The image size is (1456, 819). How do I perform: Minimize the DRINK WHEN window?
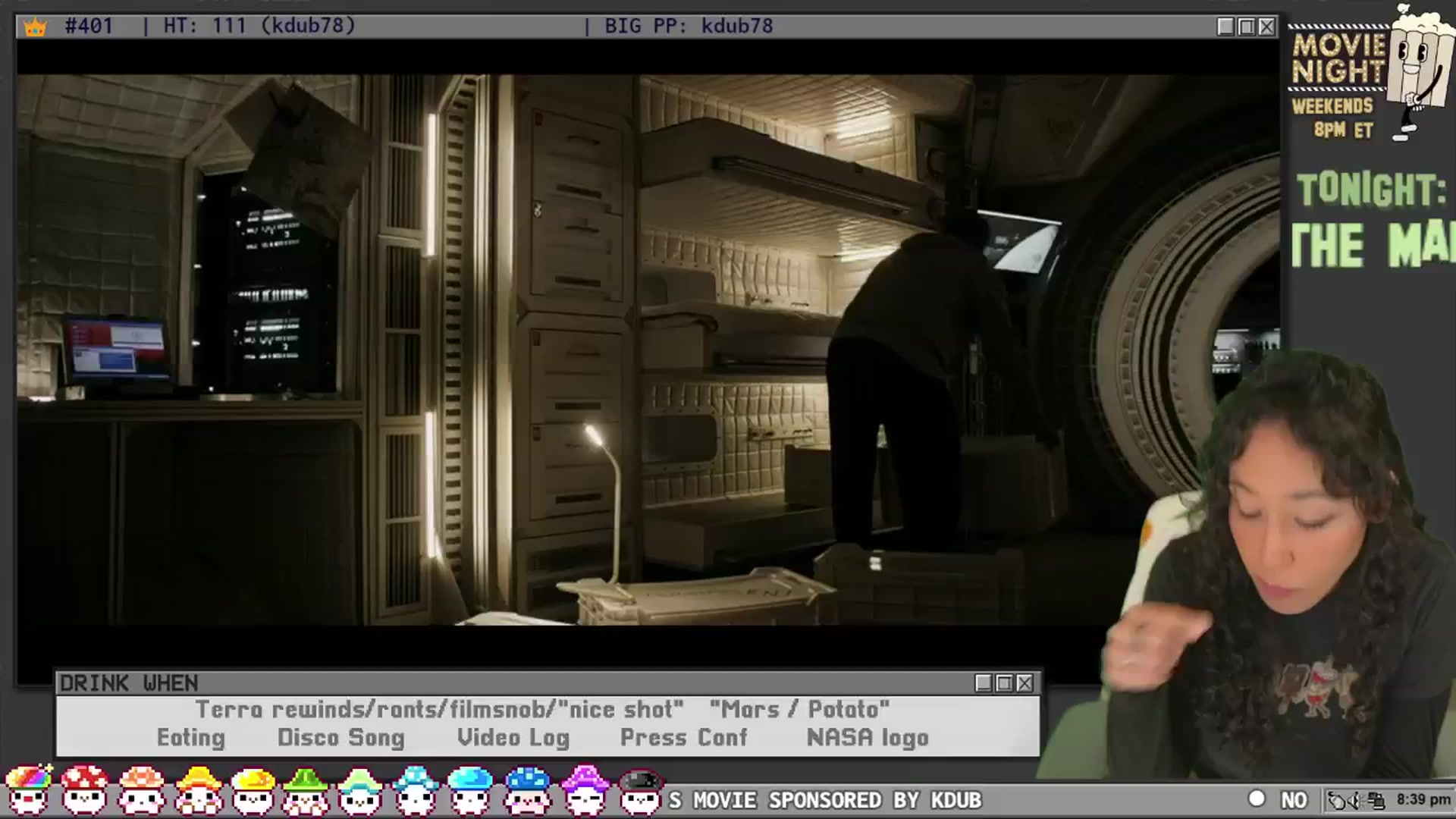984,683
